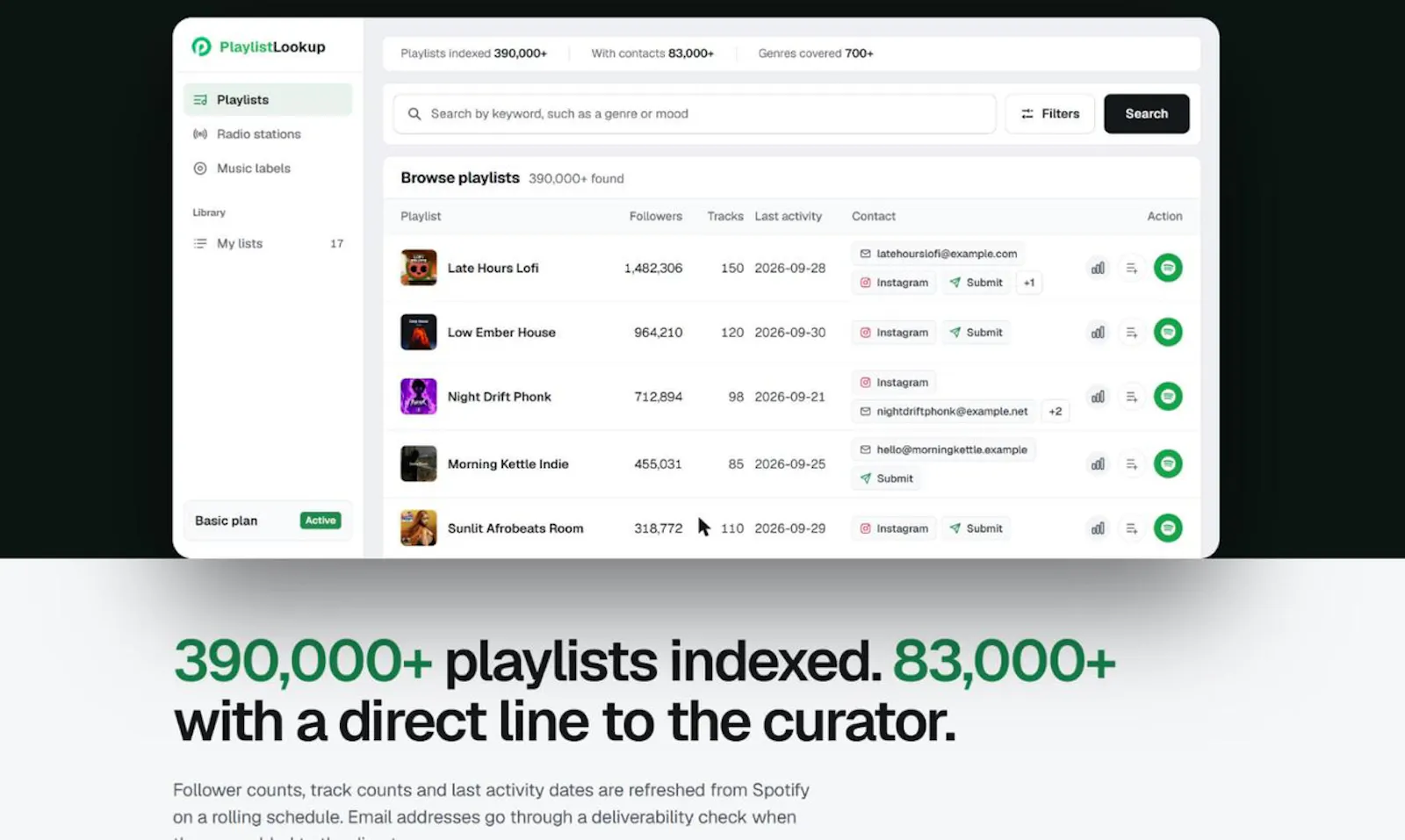Click hello@morningkettle.example email contact
Screen dimensions: 1405x840
tap(944, 449)
